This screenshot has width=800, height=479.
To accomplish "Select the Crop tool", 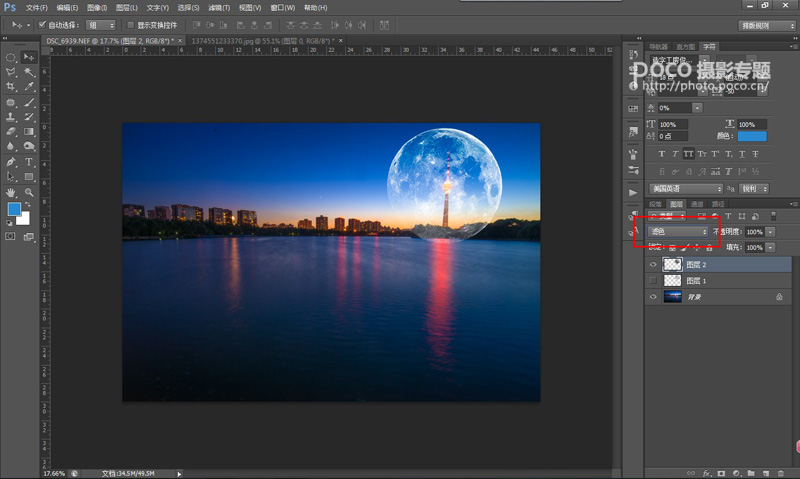I will (x=10, y=87).
